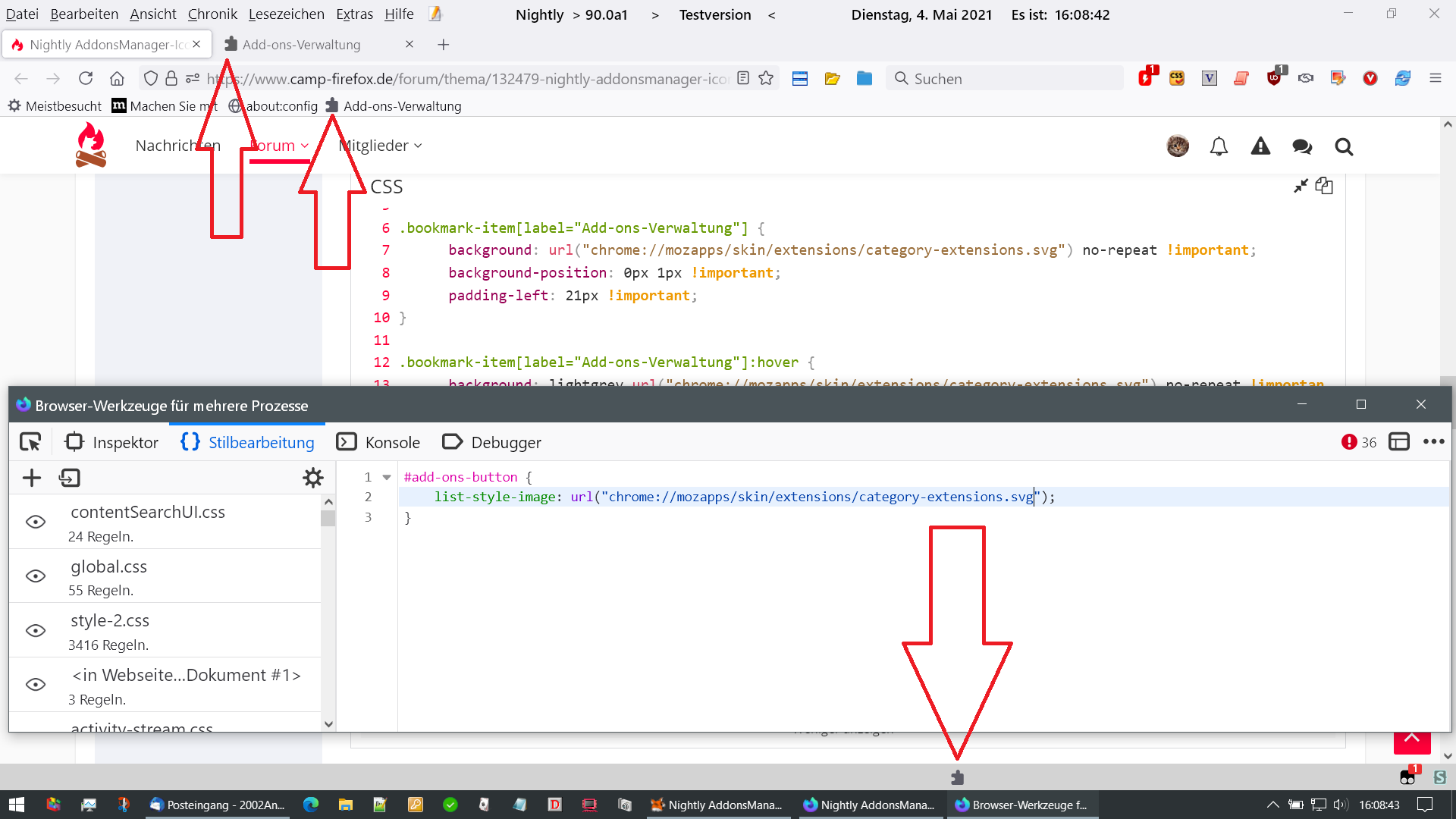Toggle responsive design mode icon in devtools
This screenshot has height=819, width=1456.
[1398, 442]
